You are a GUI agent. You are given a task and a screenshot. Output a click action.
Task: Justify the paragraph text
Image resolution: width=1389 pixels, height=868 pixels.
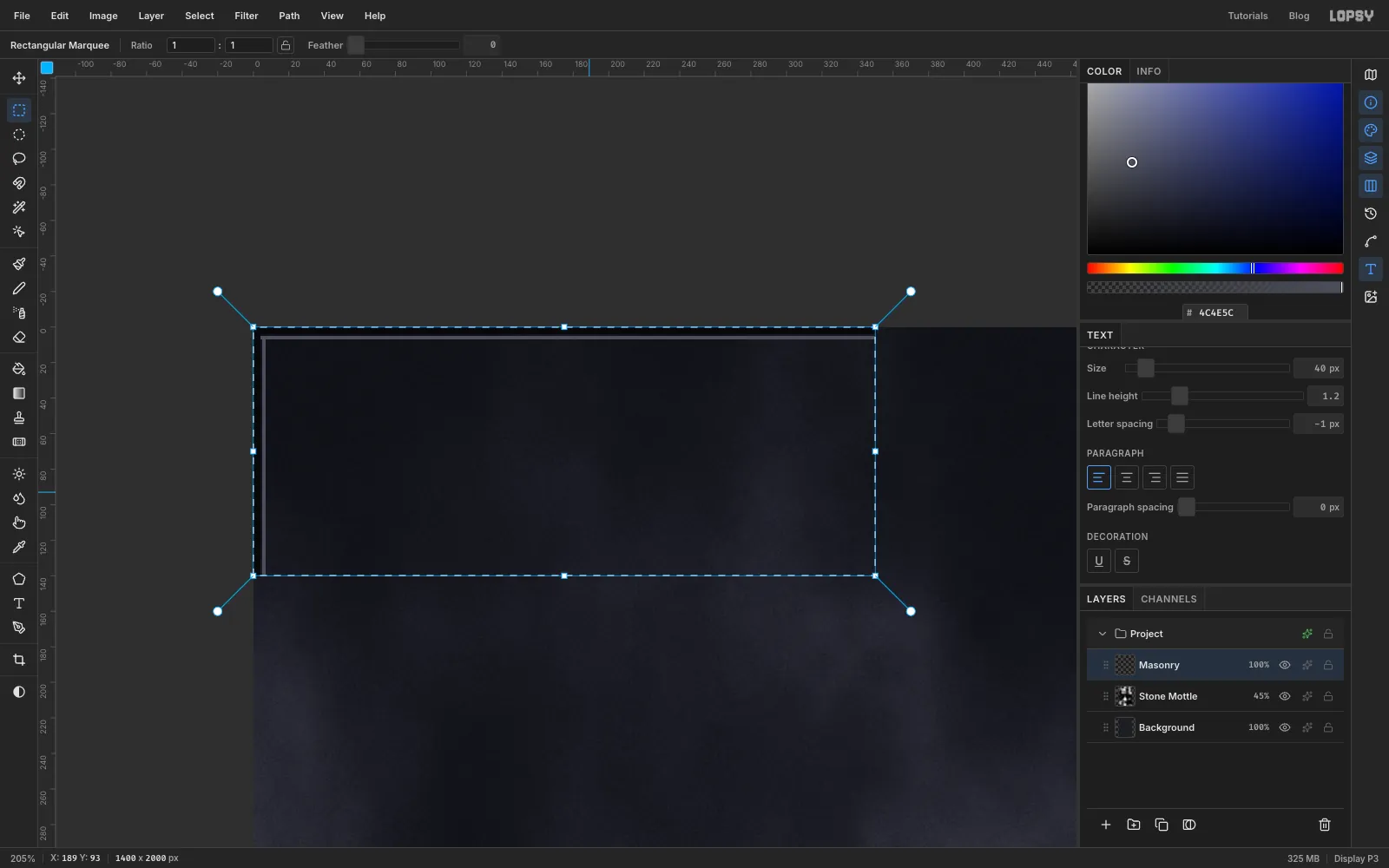1182,477
